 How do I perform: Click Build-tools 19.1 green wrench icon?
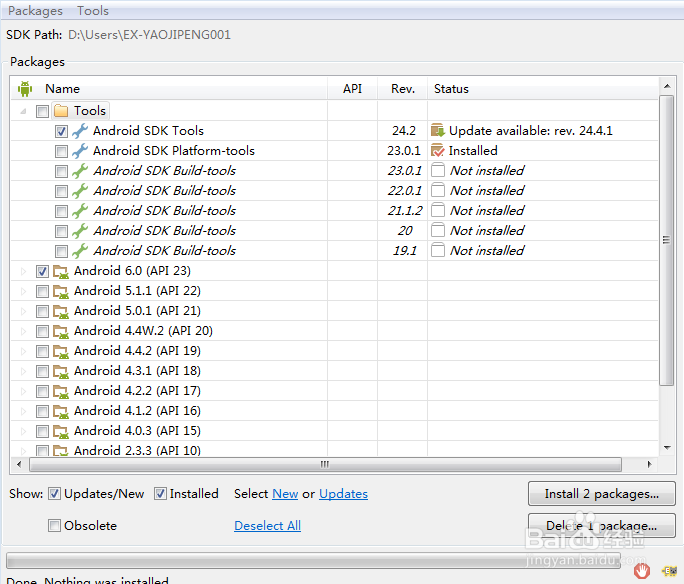80,251
